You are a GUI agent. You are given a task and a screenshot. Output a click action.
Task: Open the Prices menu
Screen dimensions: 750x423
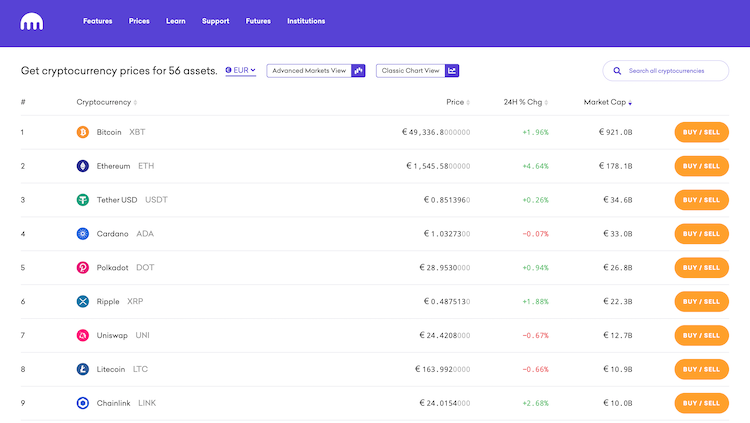pos(139,21)
